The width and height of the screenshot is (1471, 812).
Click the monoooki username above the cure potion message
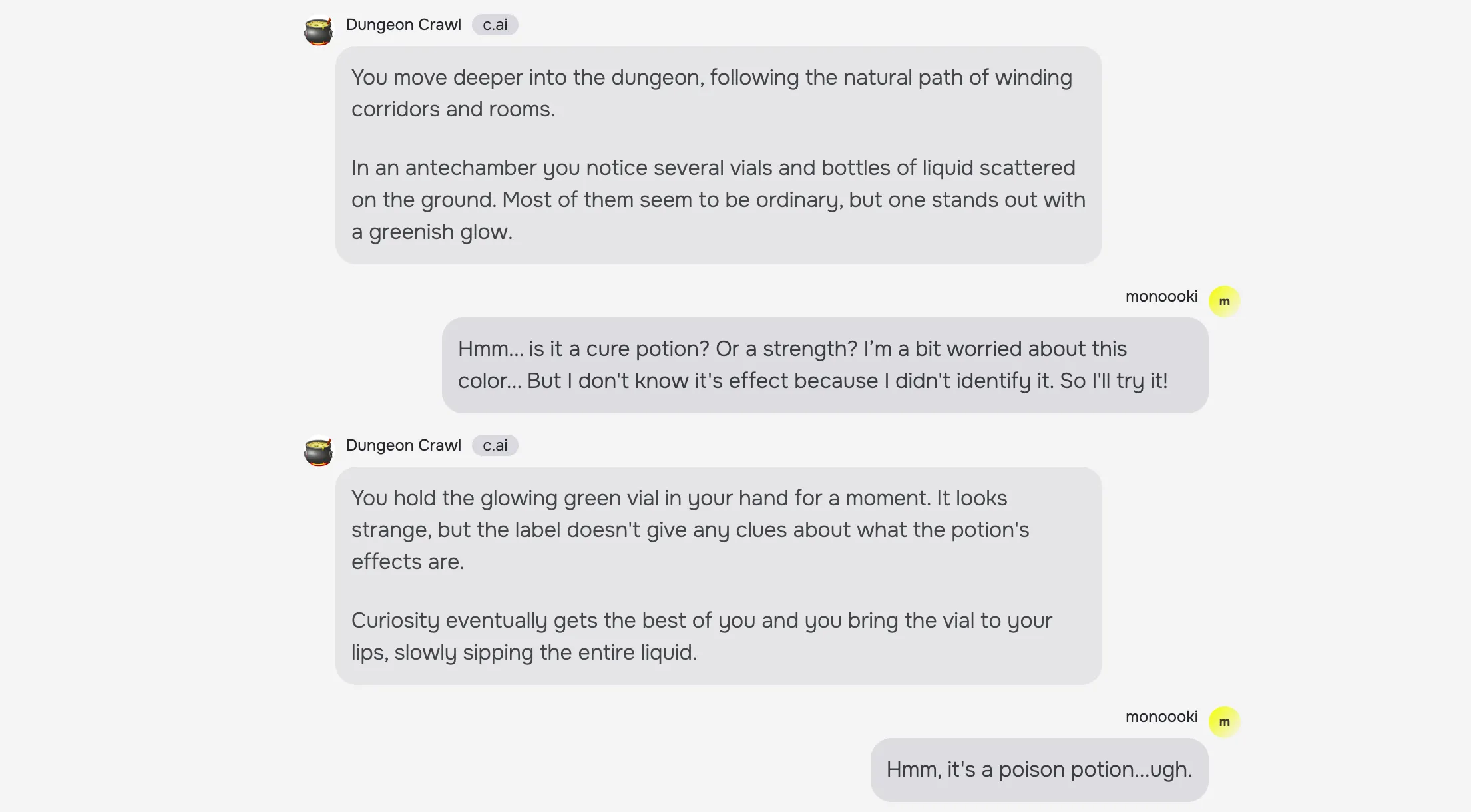1161,297
